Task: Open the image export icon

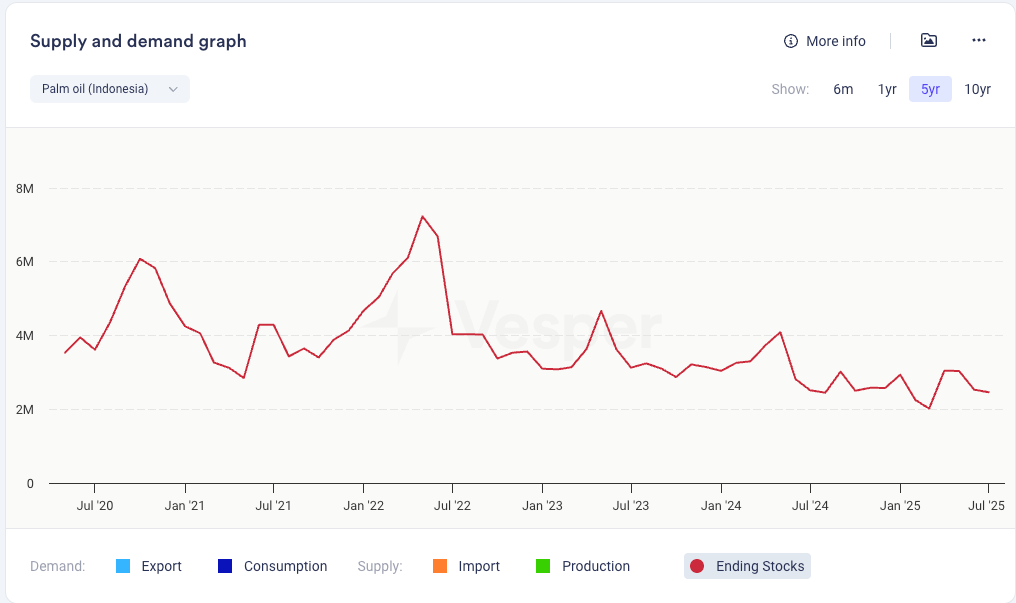Action: click(x=929, y=41)
